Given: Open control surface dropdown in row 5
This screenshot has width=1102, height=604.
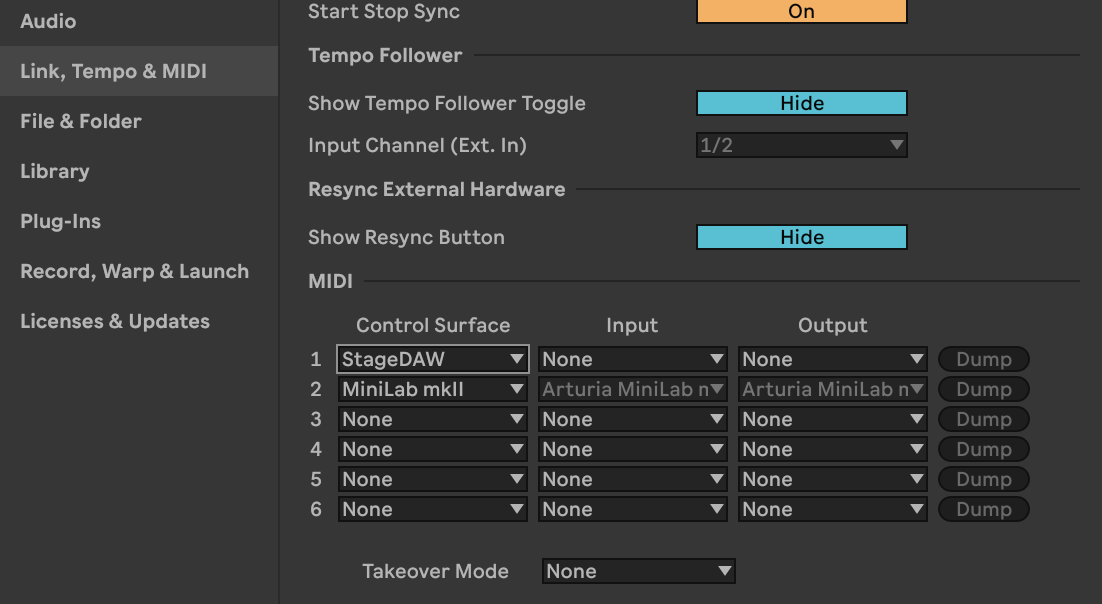Looking at the screenshot, I should tap(433, 479).
